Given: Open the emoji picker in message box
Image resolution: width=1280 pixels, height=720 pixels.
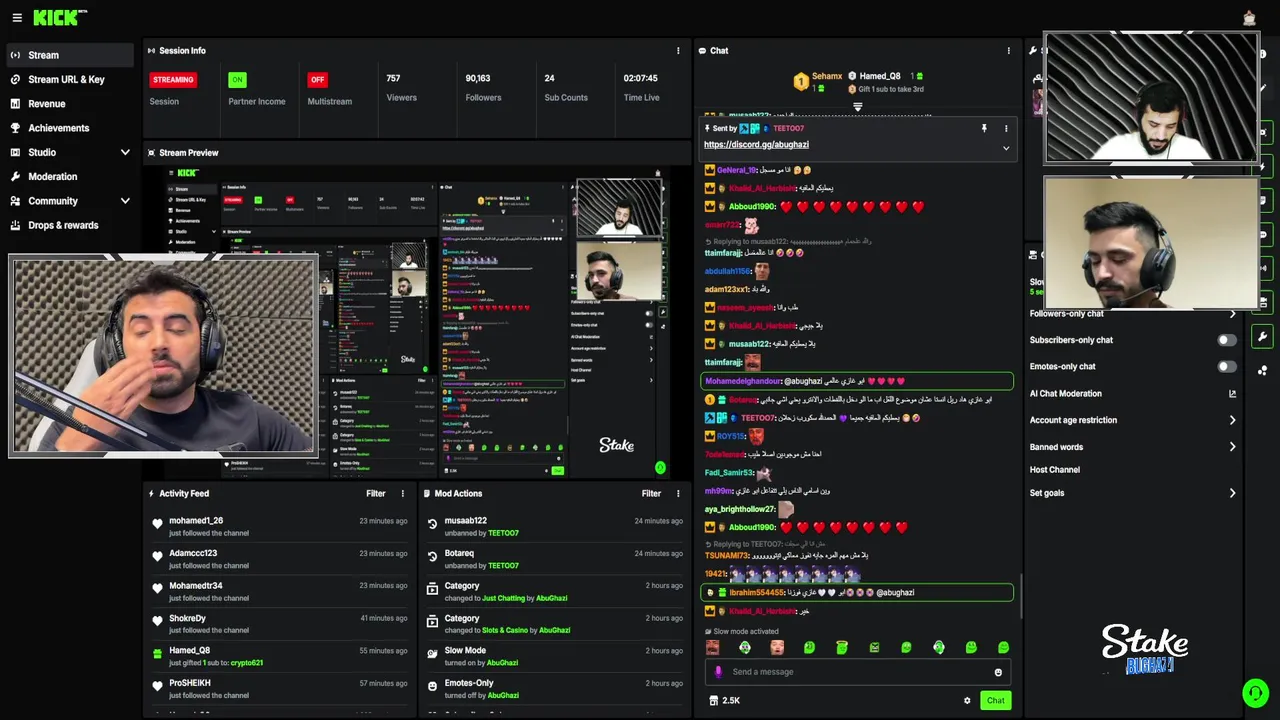Looking at the screenshot, I should 998,672.
